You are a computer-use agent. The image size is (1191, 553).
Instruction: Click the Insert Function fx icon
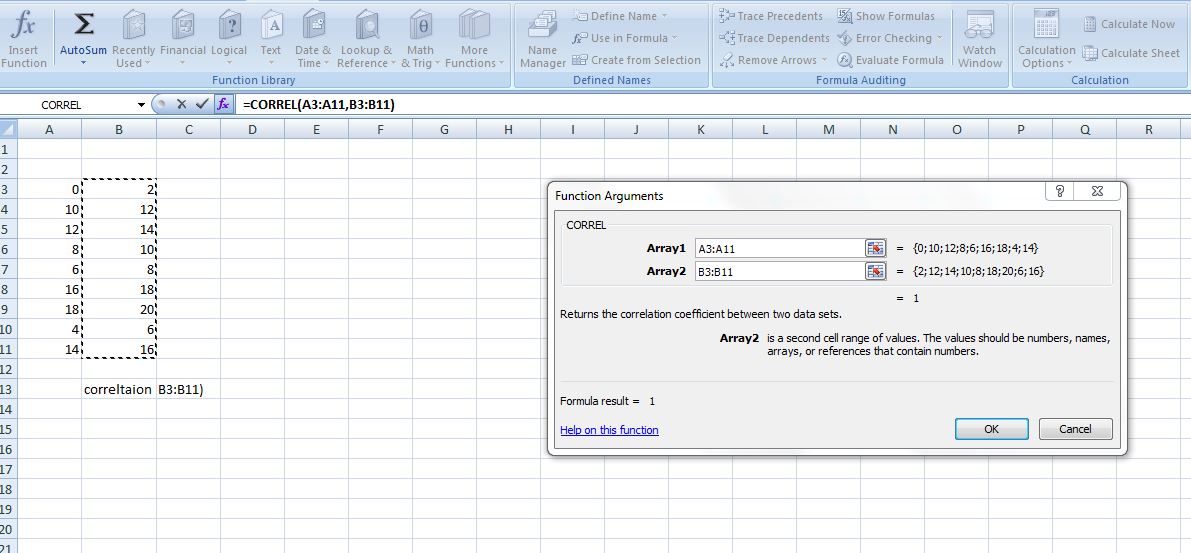click(24, 26)
